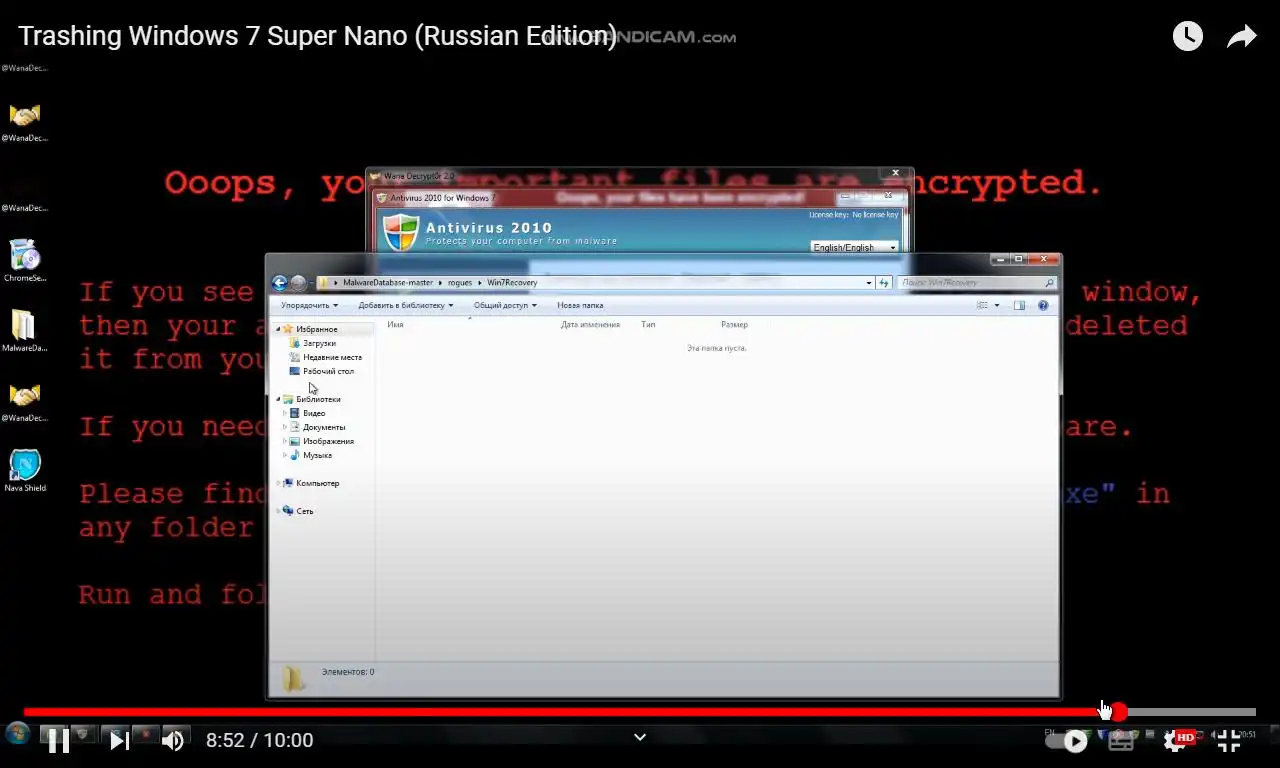The image size is (1280, 768).
Task: Click the Windows Start orb
Action: [x=17, y=733]
